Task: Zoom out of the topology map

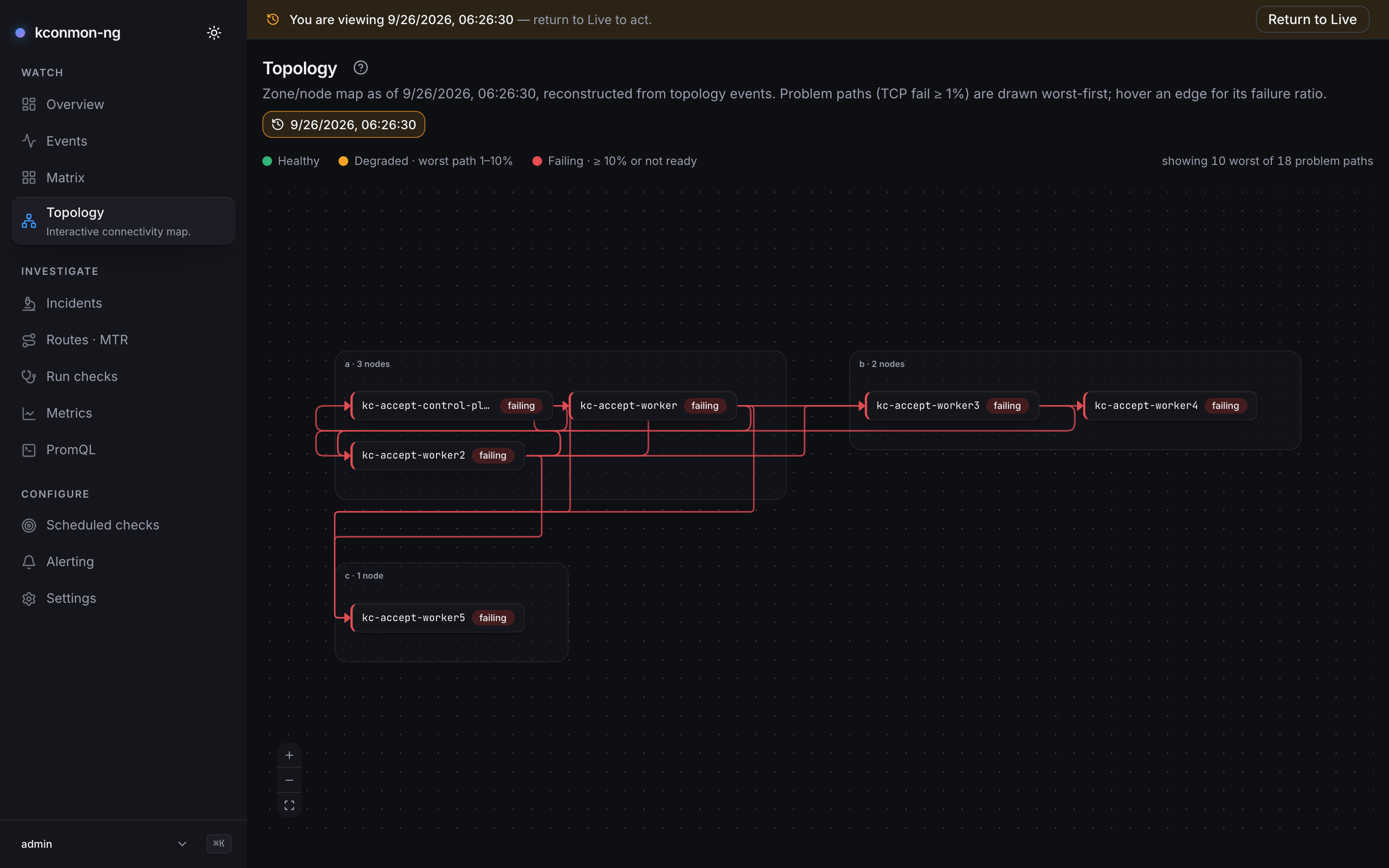Action: [x=289, y=780]
